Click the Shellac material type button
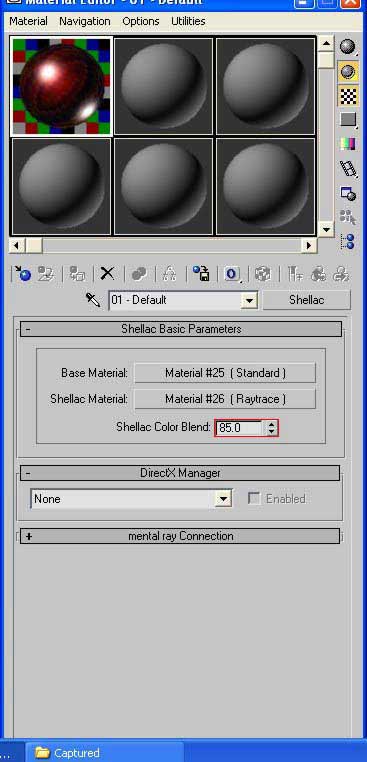 [x=306, y=300]
